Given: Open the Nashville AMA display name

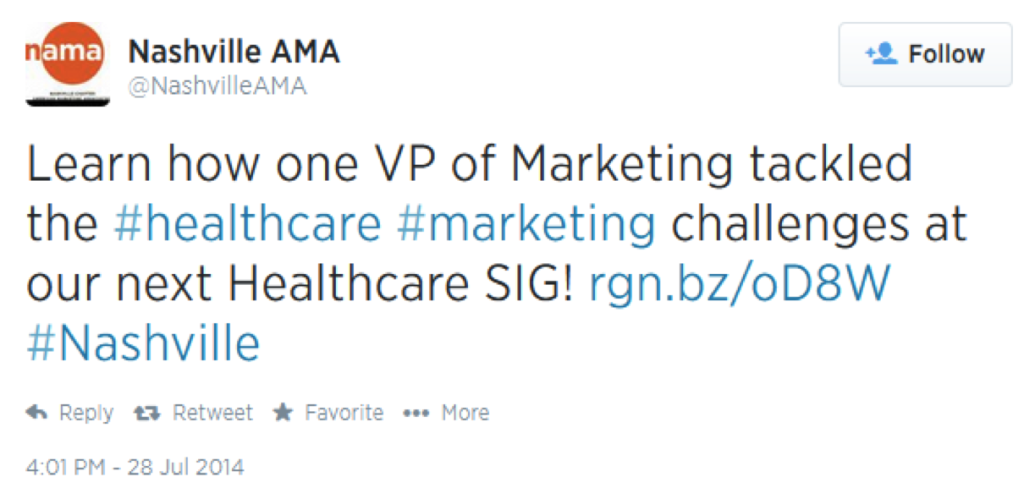Looking at the screenshot, I should [234, 52].
